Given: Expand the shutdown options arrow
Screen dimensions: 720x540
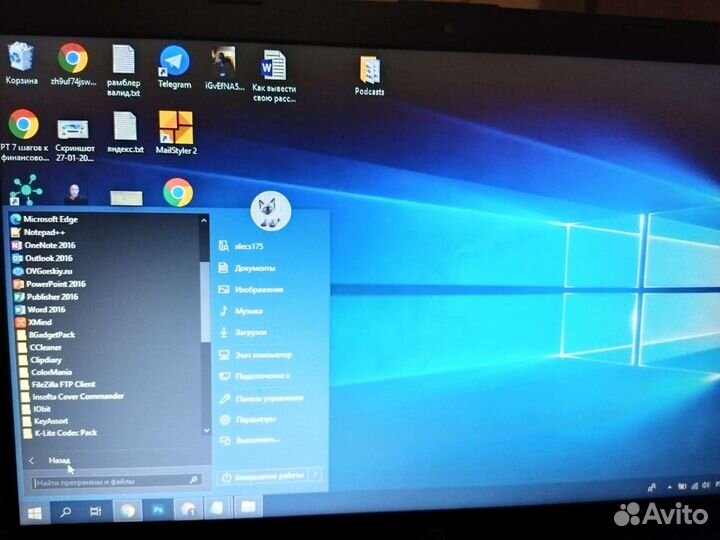Looking at the screenshot, I should pos(315,474).
